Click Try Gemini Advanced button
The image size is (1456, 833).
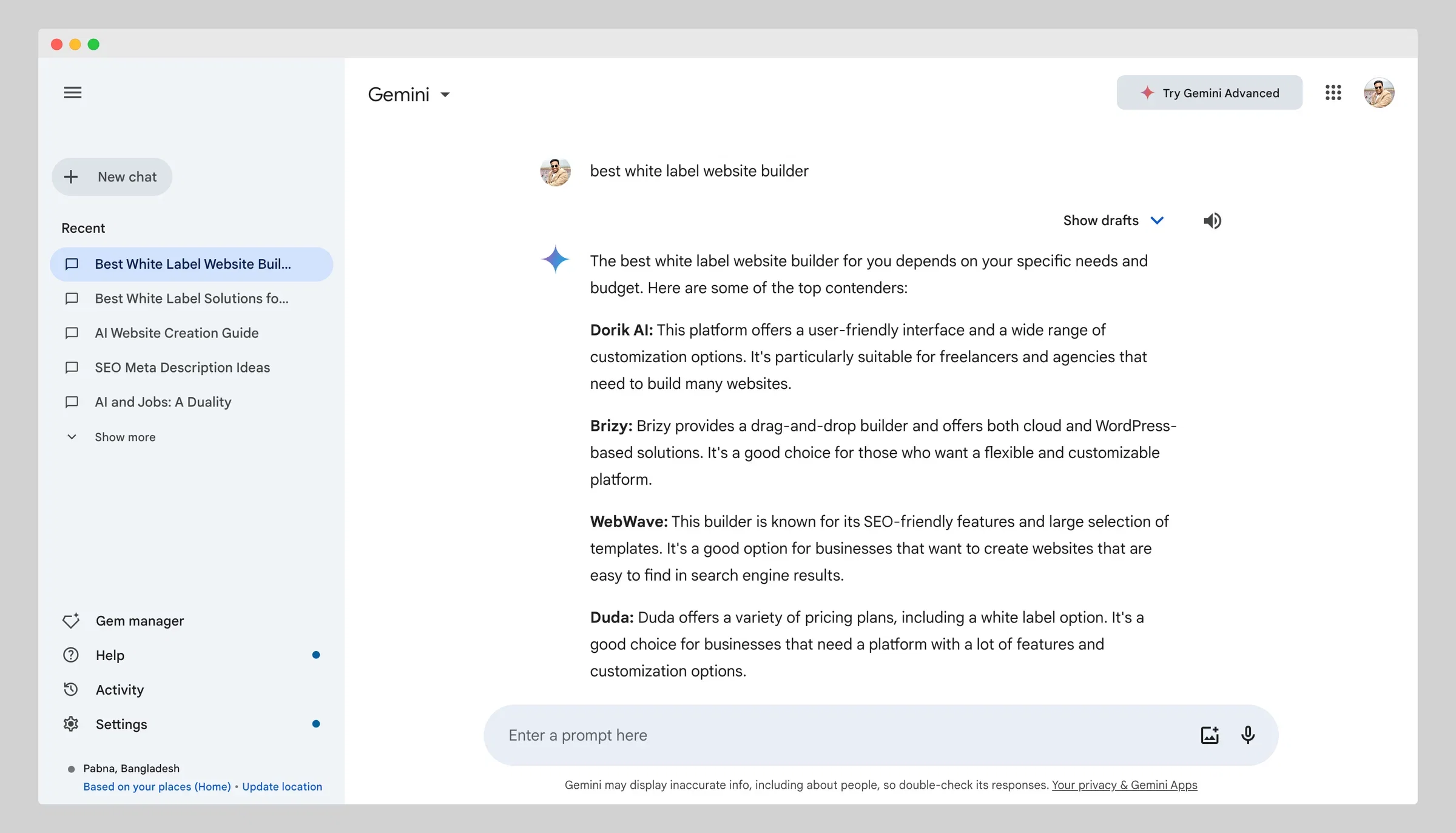pyautogui.click(x=1209, y=93)
